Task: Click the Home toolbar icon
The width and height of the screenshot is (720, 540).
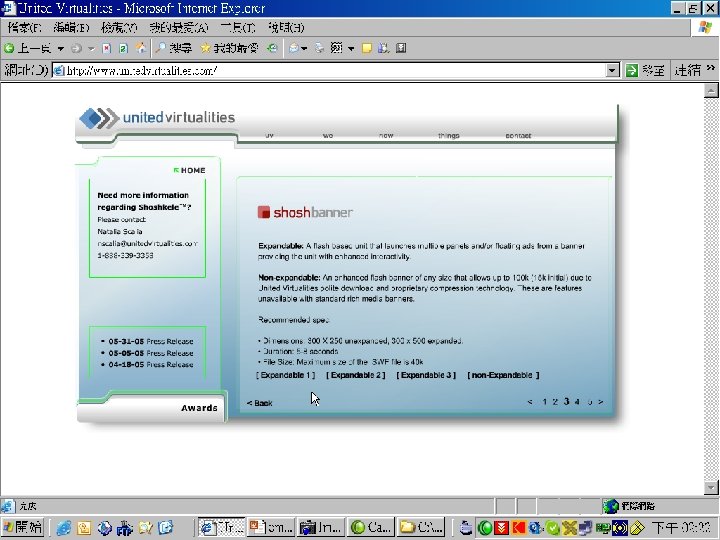Action: pyautogui.click(x=141, y=48)
